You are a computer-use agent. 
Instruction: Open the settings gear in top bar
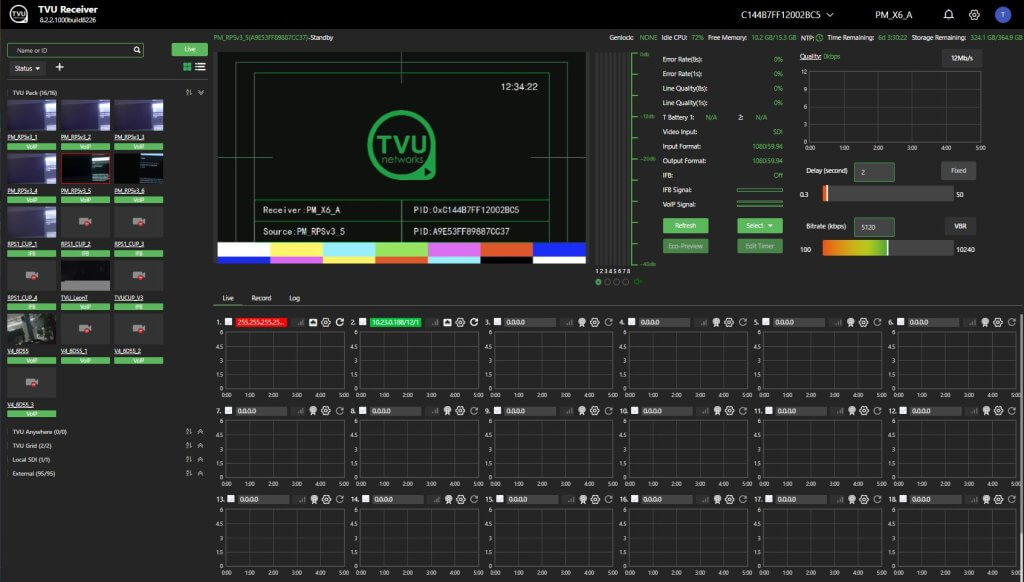point(974,14)
